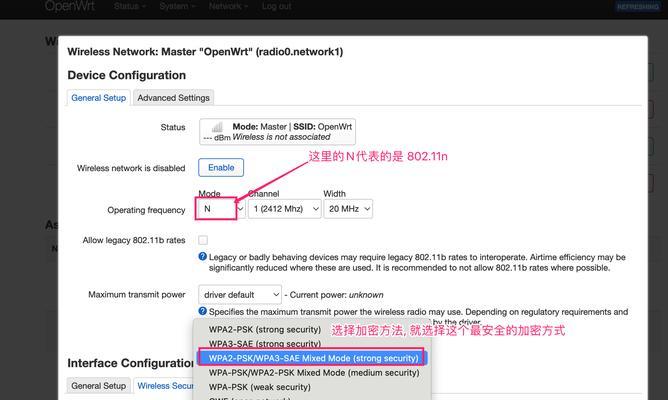Screen dimensions: 668x400
Task: Open the Status menu in top bar
Action: click(130, 6)
